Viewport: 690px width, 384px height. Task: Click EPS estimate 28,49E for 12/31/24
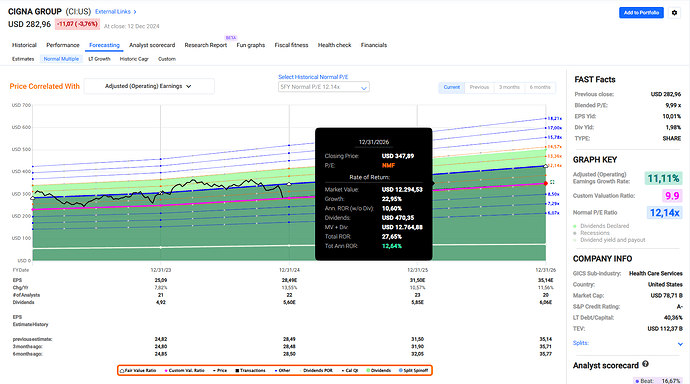289,280
